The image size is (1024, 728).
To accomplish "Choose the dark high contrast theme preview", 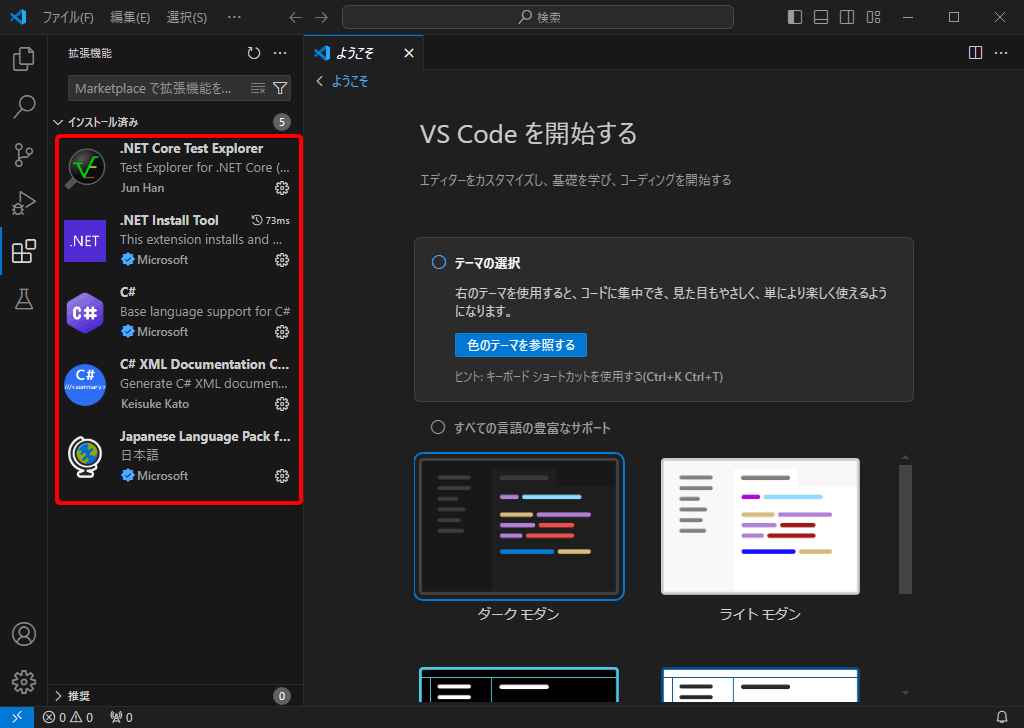I will (x=519, y=684).
